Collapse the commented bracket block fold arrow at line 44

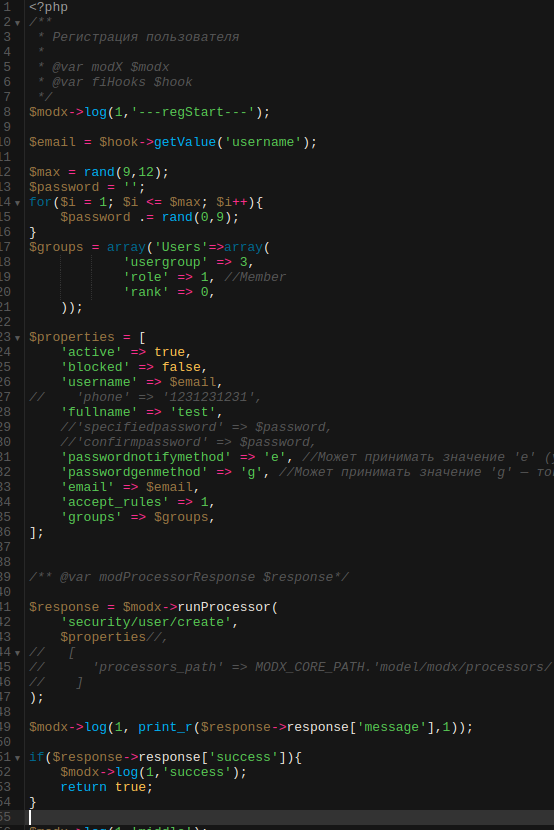(x=17, y=653)
